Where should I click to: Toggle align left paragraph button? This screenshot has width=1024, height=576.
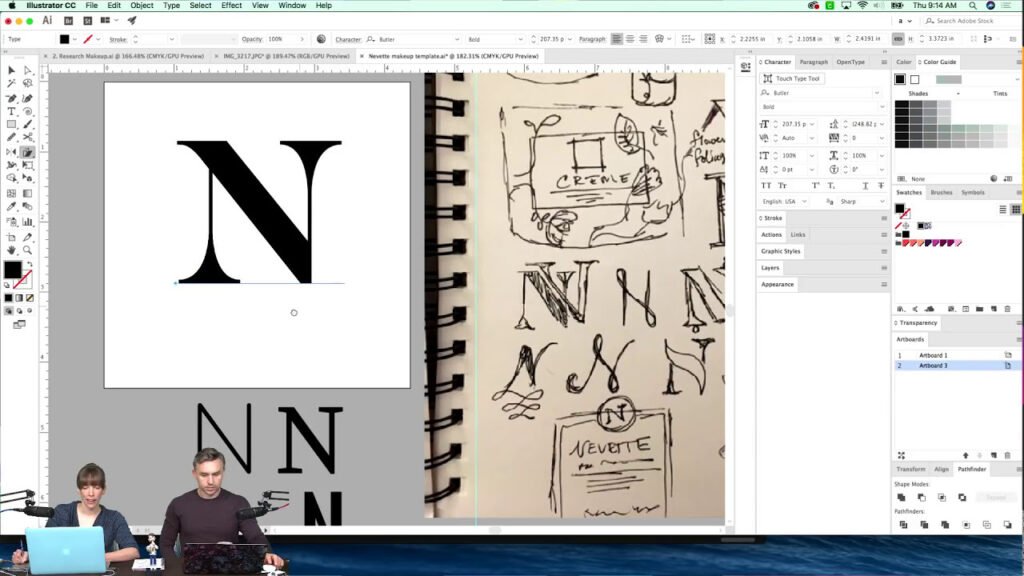point(616,39)
